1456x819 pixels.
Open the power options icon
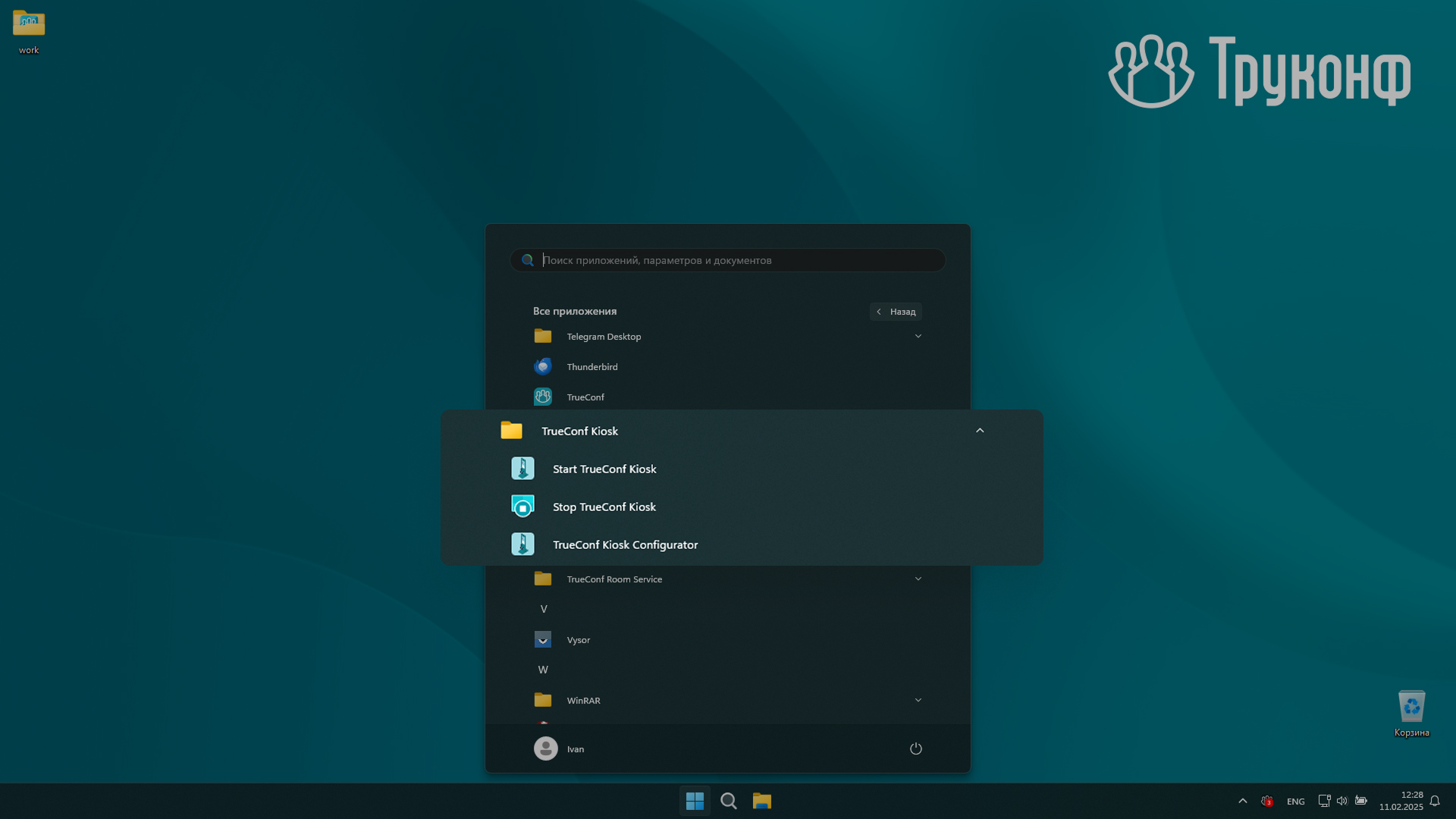coord(916,748)
